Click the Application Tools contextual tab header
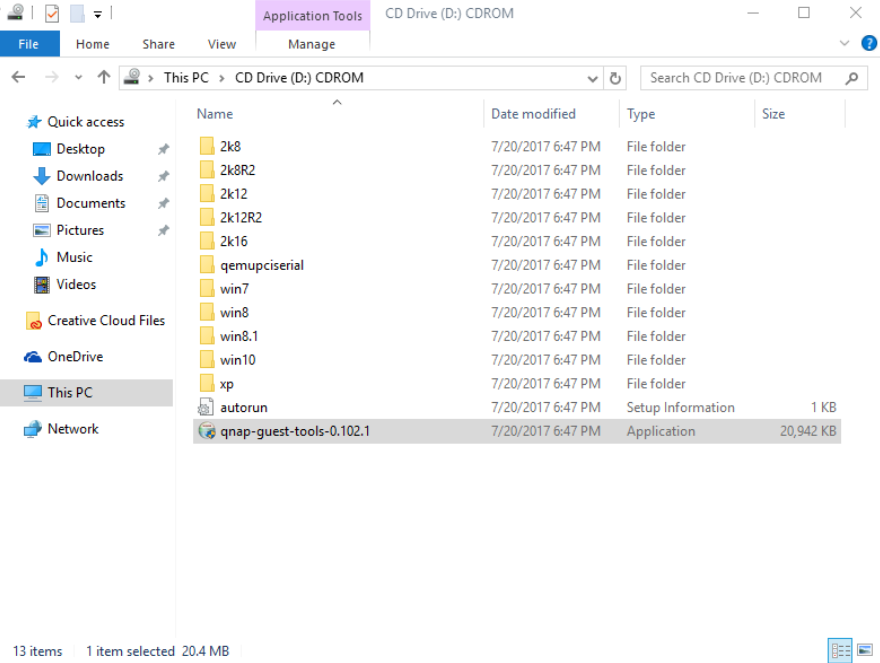Image resolution: width=880 pixels, height=663 pixels. (313, 16)
